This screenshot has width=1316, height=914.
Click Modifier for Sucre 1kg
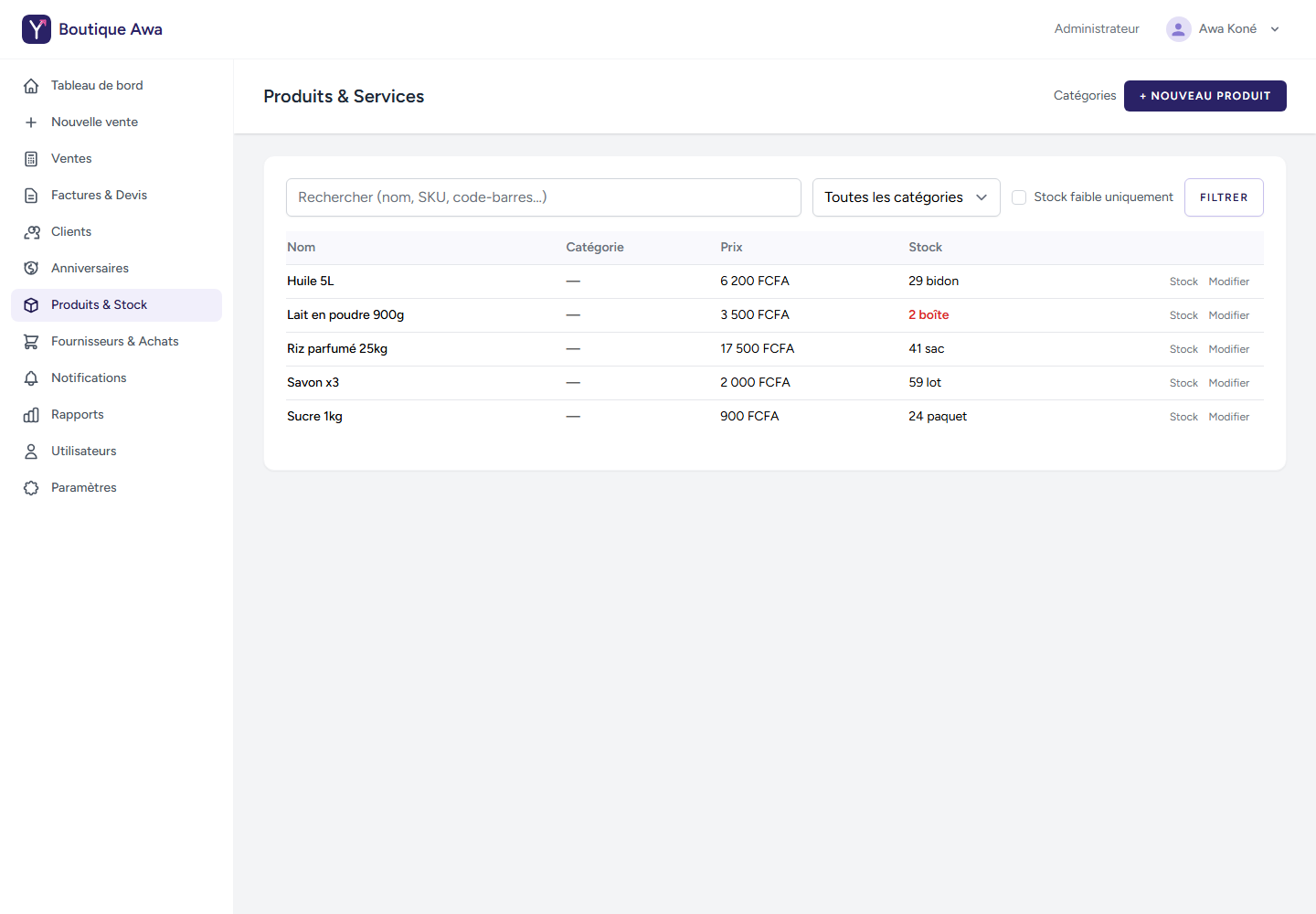pos(1229,417)
